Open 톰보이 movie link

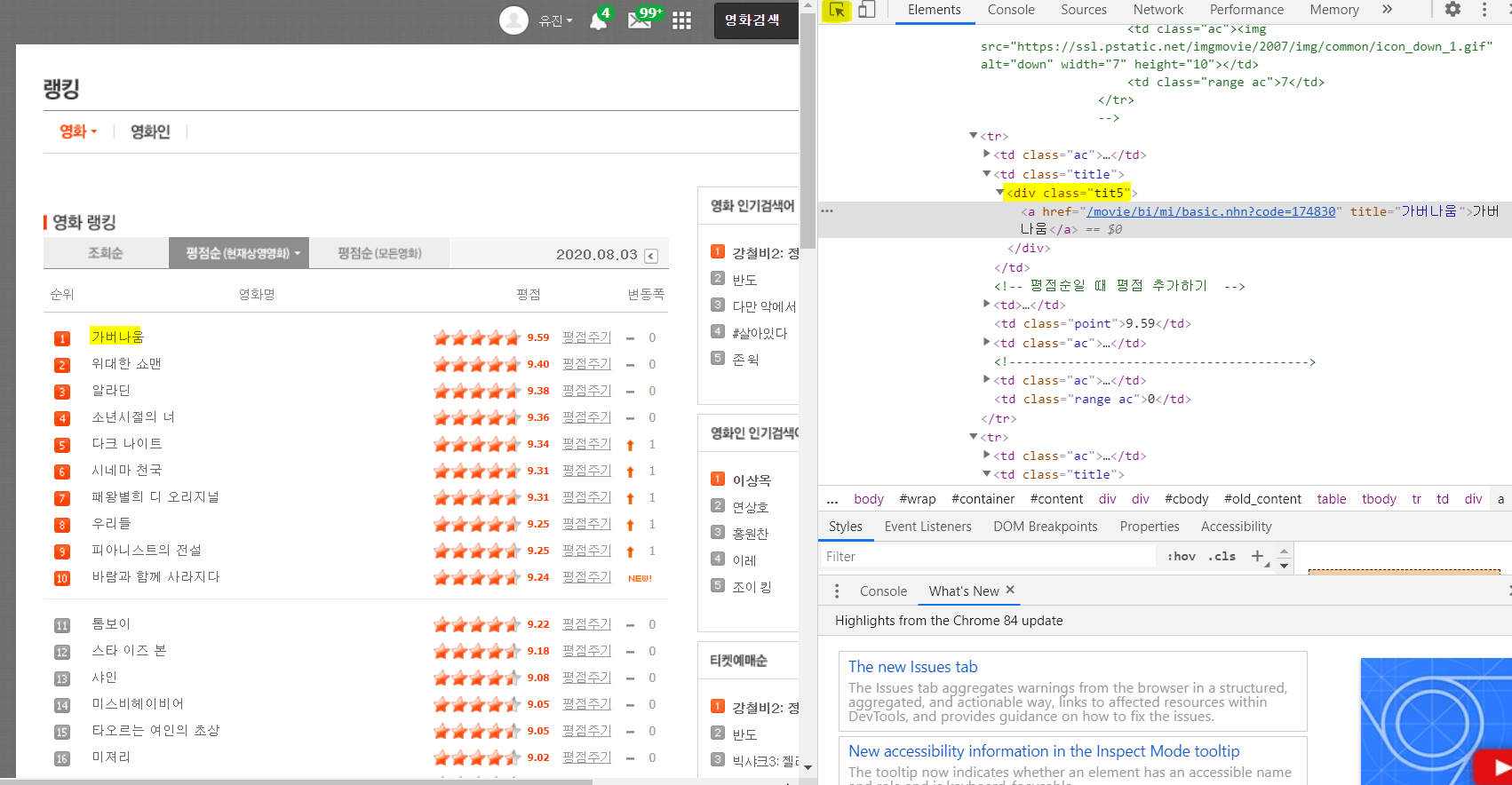tap(111, 624)
